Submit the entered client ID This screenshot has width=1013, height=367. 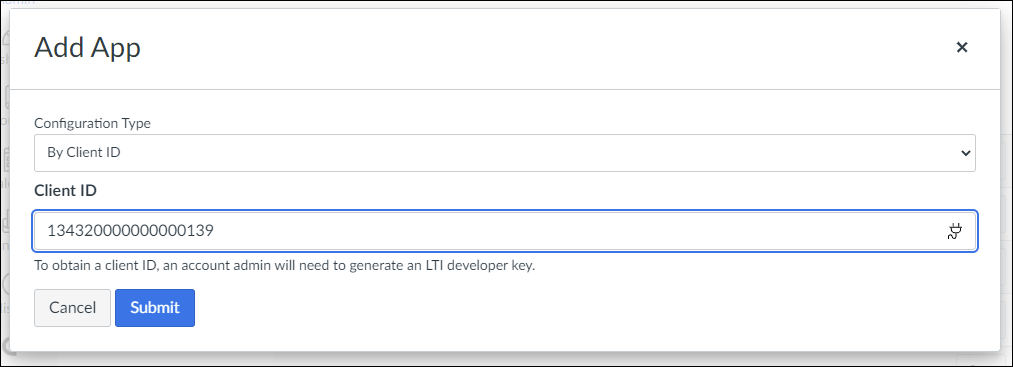pos(155,308)
